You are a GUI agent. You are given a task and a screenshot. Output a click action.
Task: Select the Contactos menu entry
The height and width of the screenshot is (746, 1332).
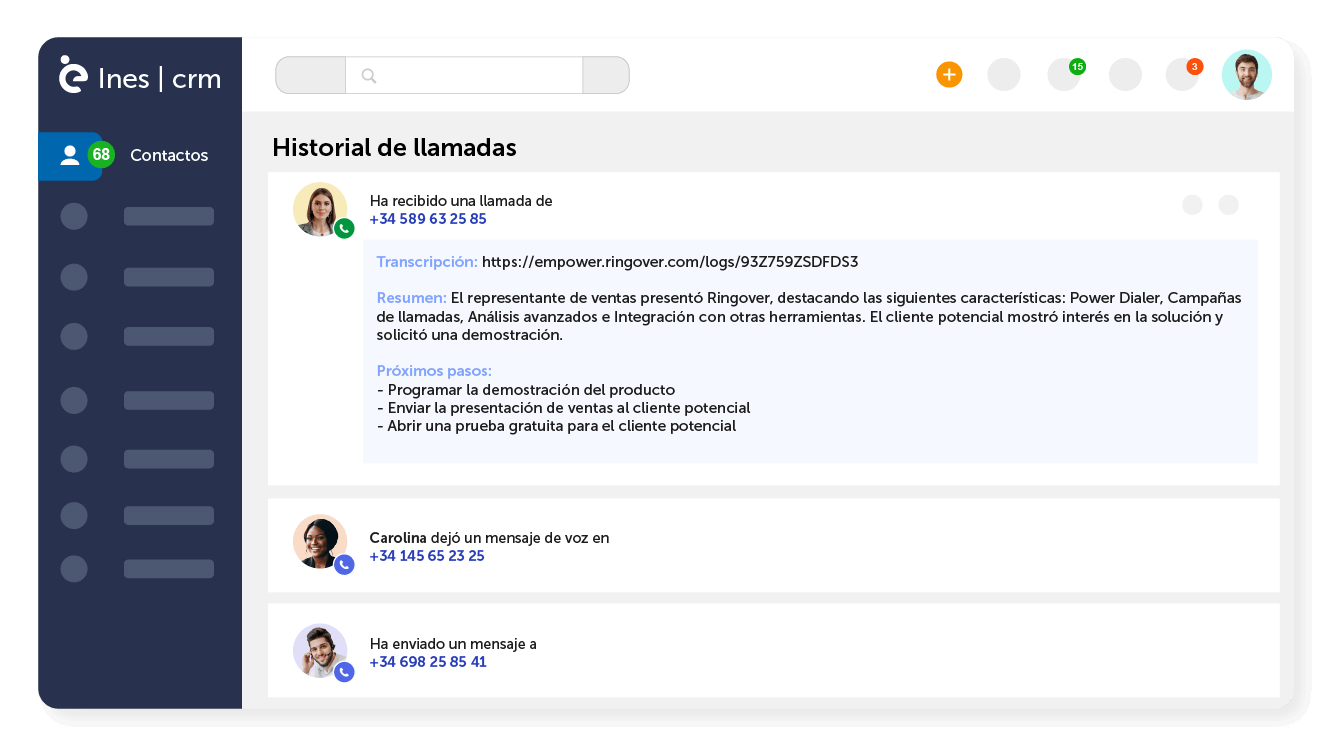[x=168, y=155]
